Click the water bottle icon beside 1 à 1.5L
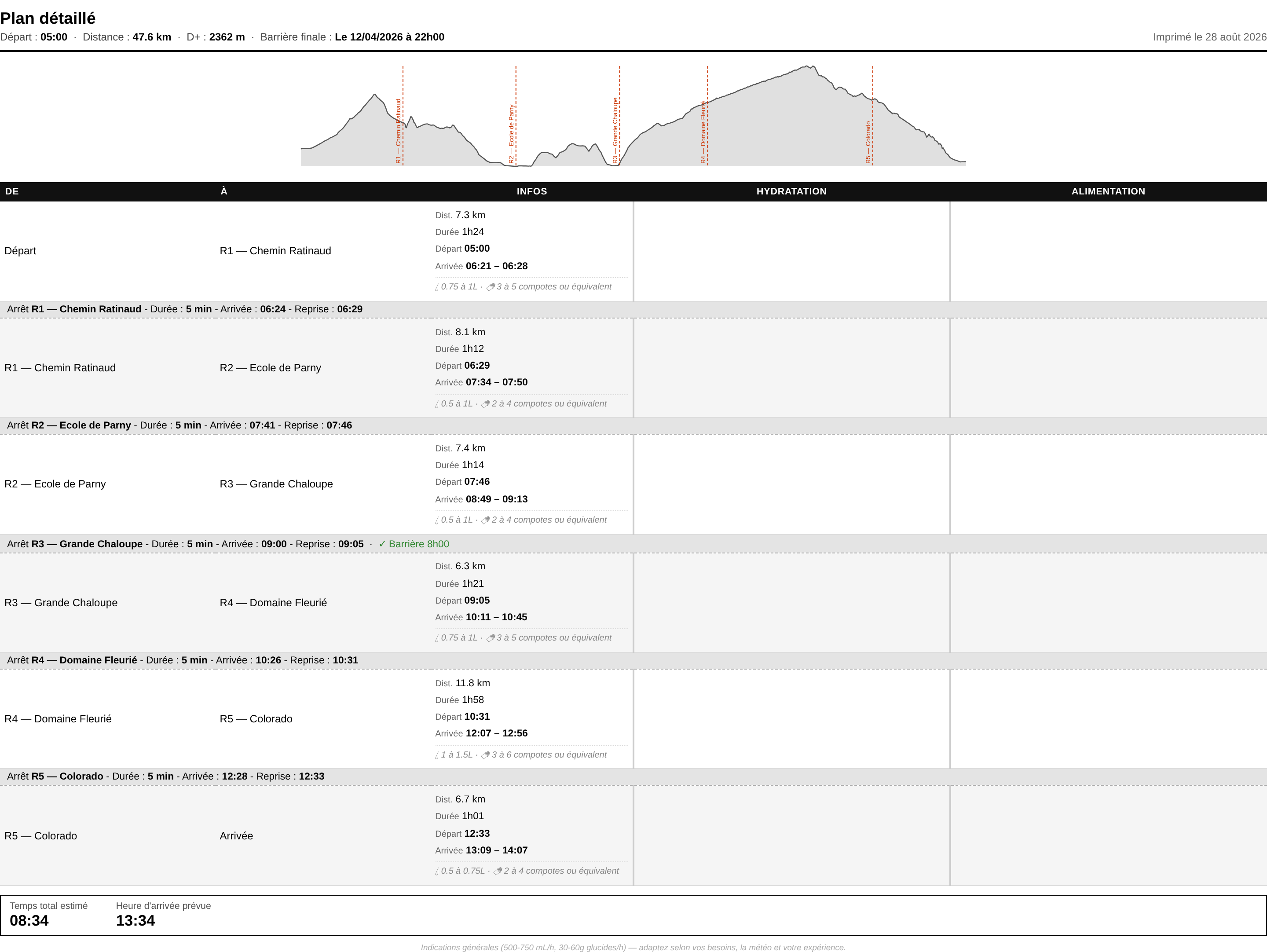1267x952 pixels. [437, 755]
